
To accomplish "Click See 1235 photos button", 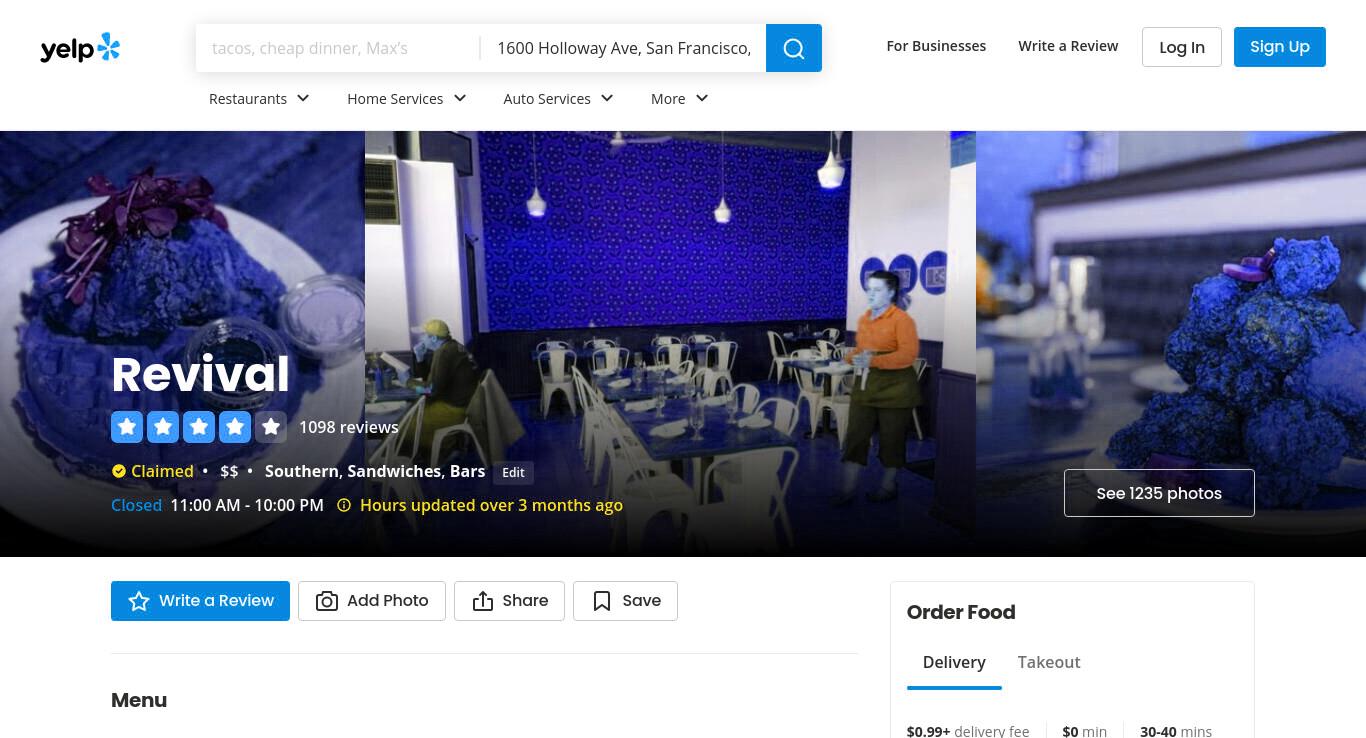I will tap(1159, 493).
